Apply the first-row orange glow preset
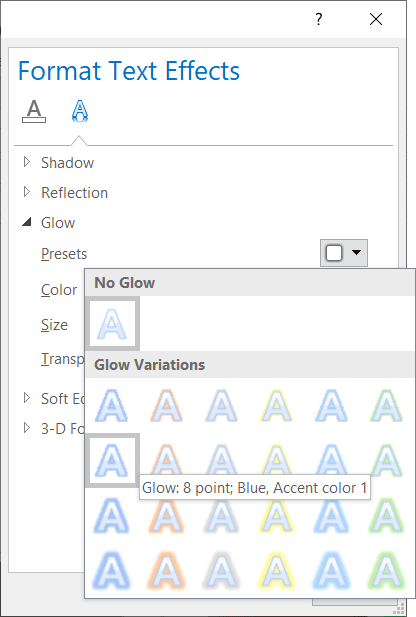Image resolution: width=416 pixels, height=617 pixels. 166,406
